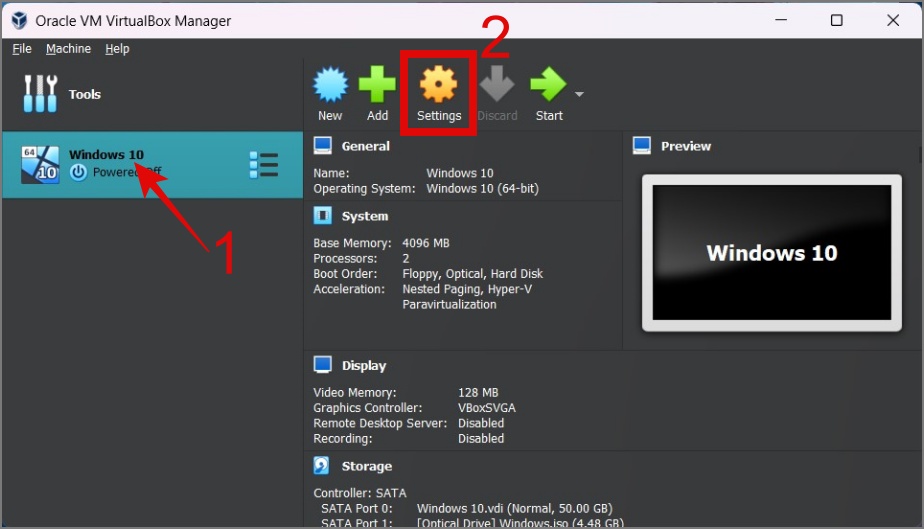Click the 'Nested Paging, Hyper-V' acceleration value
The height and width of the screenshot is (529, 924).
coord(467,289)
